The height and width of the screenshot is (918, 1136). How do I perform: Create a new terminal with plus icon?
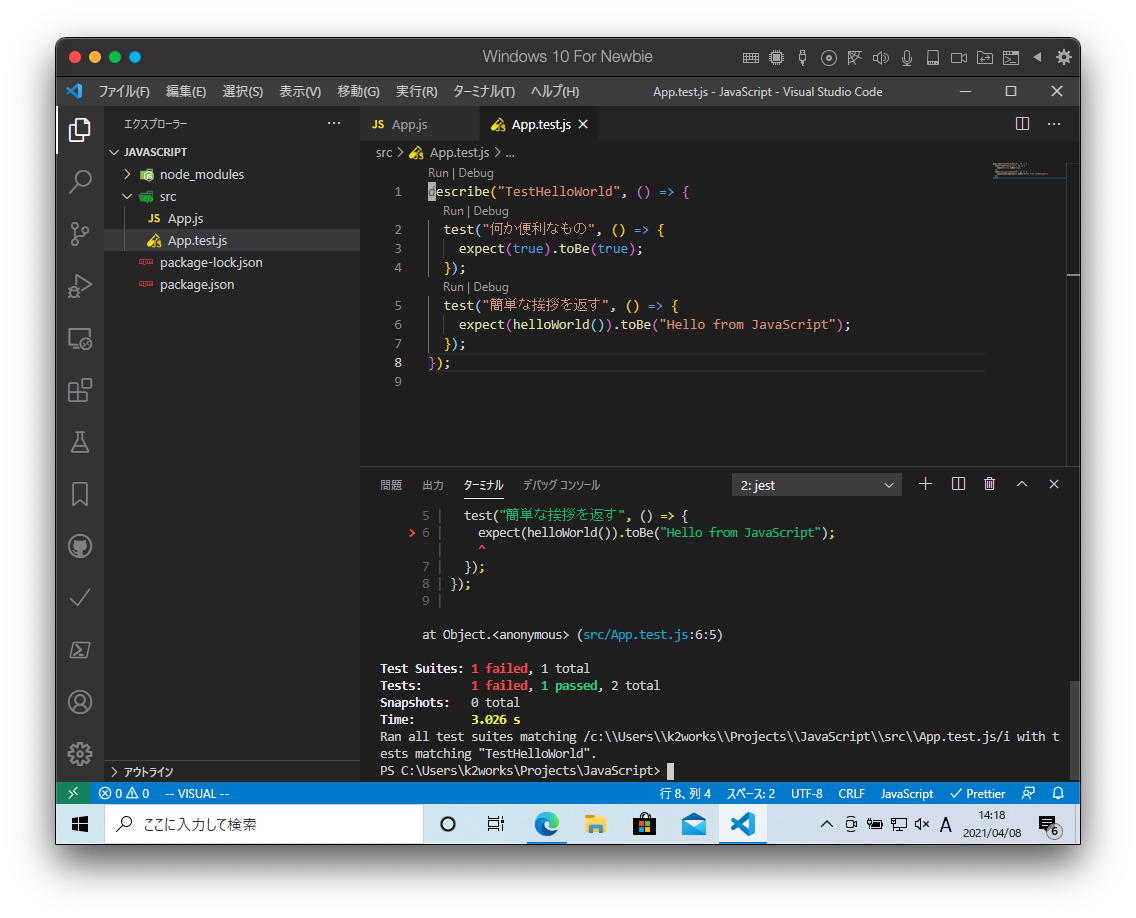(x=925, y=484)
